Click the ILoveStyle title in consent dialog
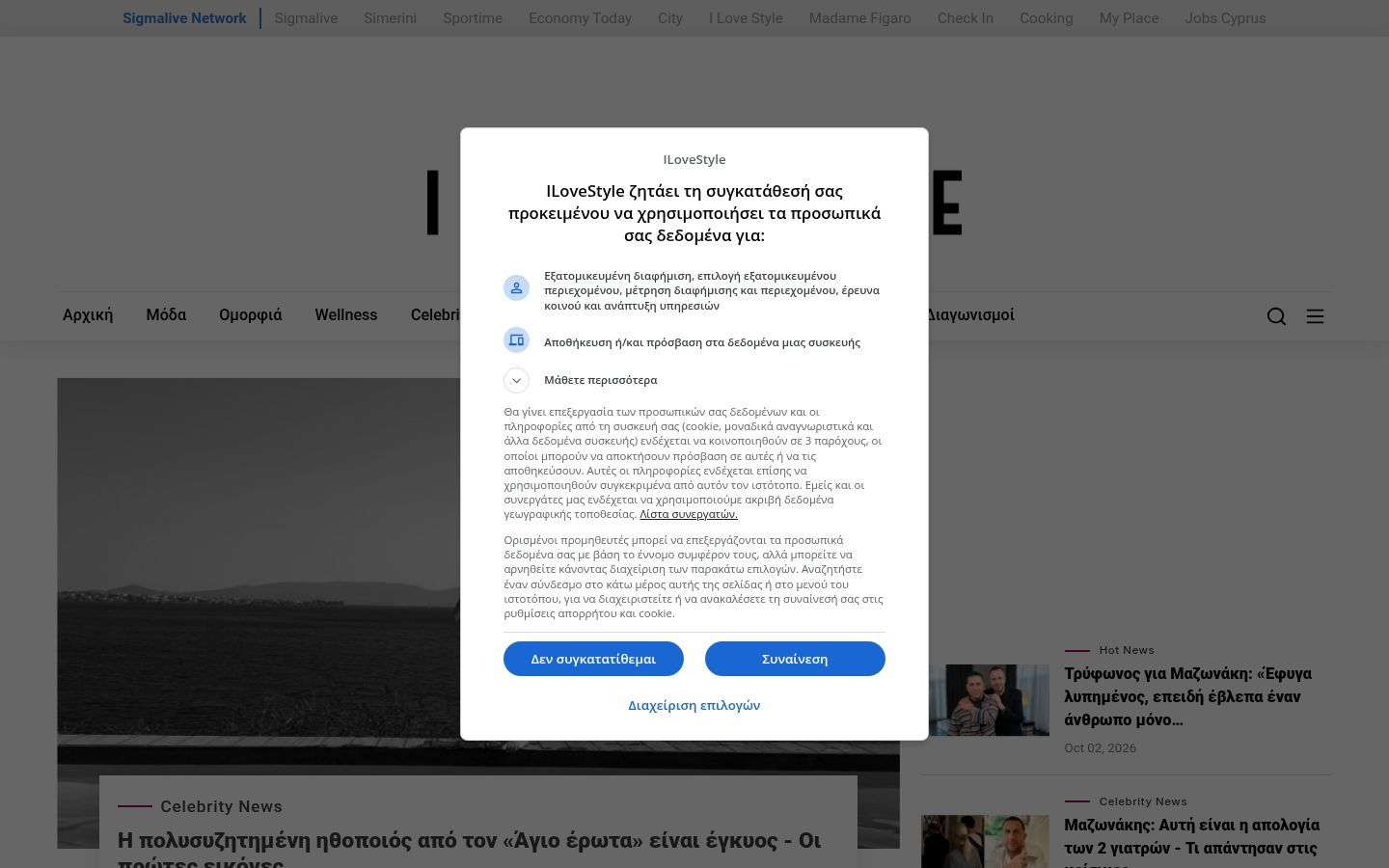The height and width of the screenshot is (868, 1389). pyautogui.click(x=694, y=159)
